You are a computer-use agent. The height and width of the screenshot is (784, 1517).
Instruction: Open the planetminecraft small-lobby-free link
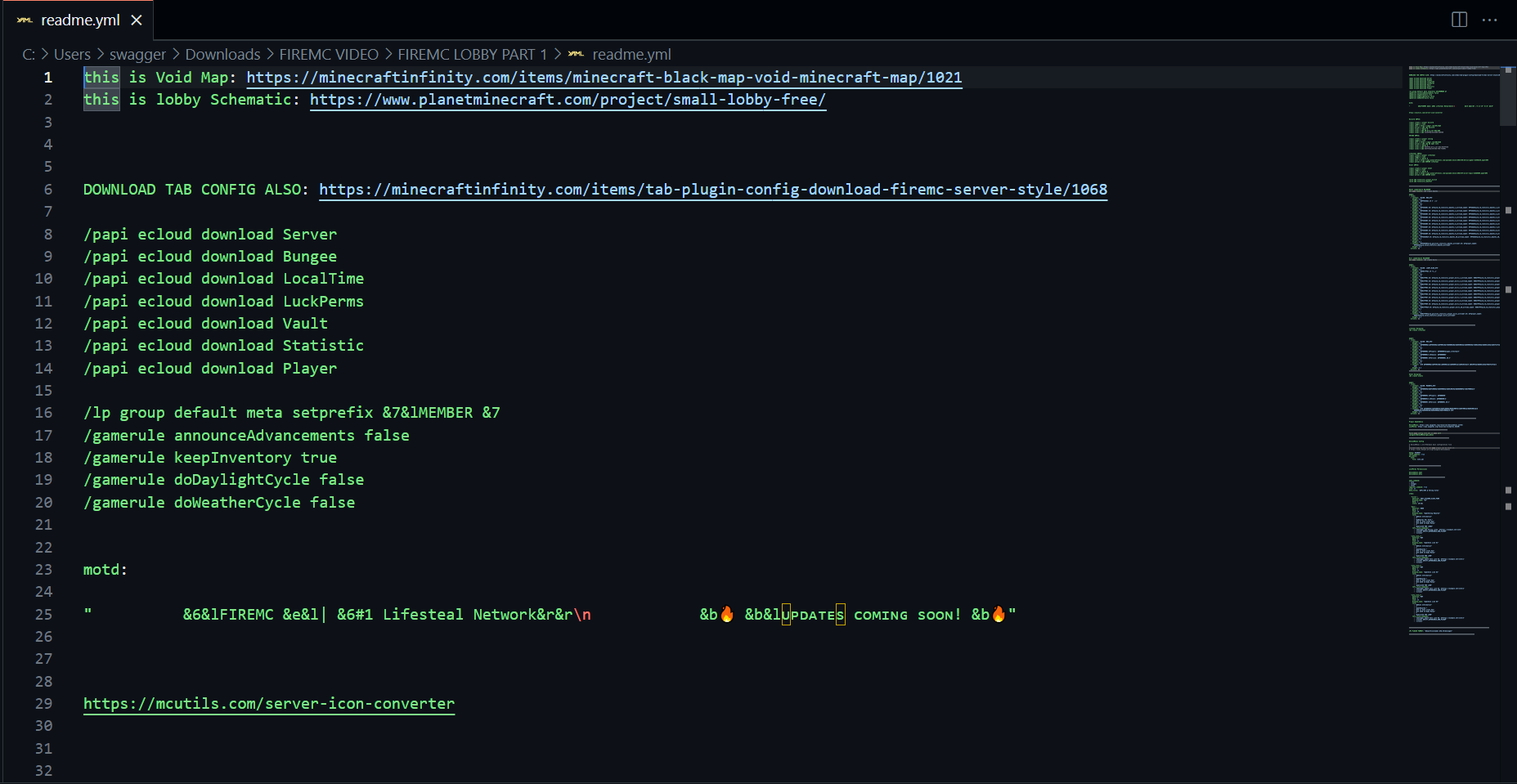pos(568,100)
